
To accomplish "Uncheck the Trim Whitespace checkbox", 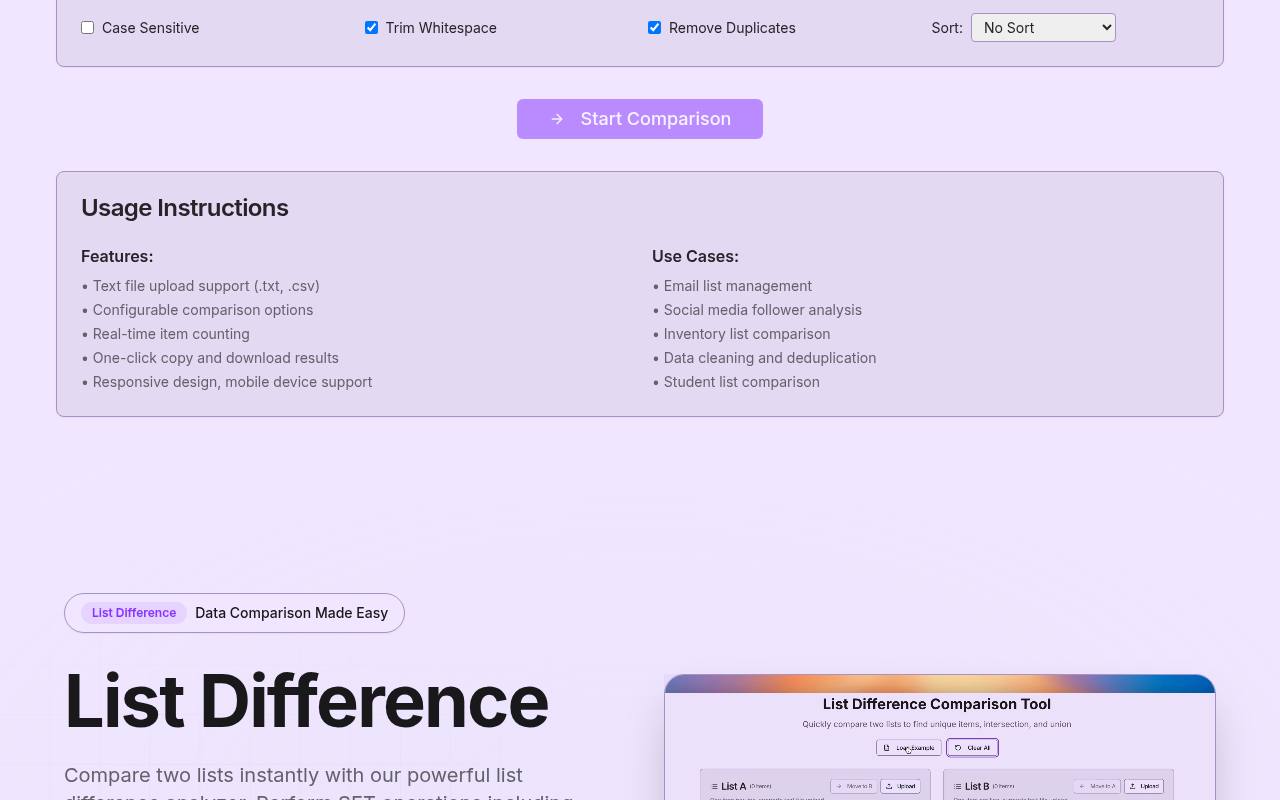I will click(371, 28).
